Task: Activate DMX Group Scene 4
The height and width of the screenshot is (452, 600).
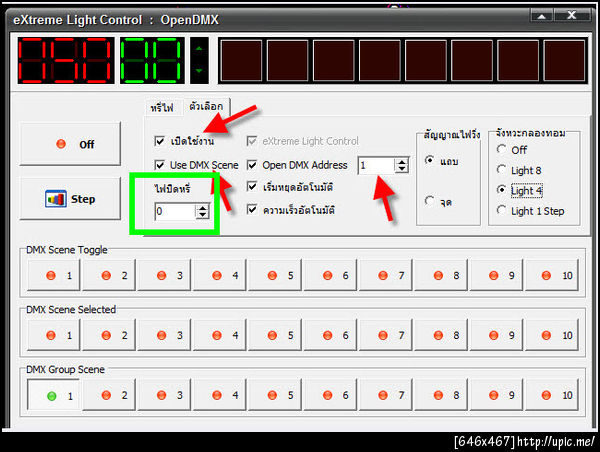Action: [x=220, y=395]
